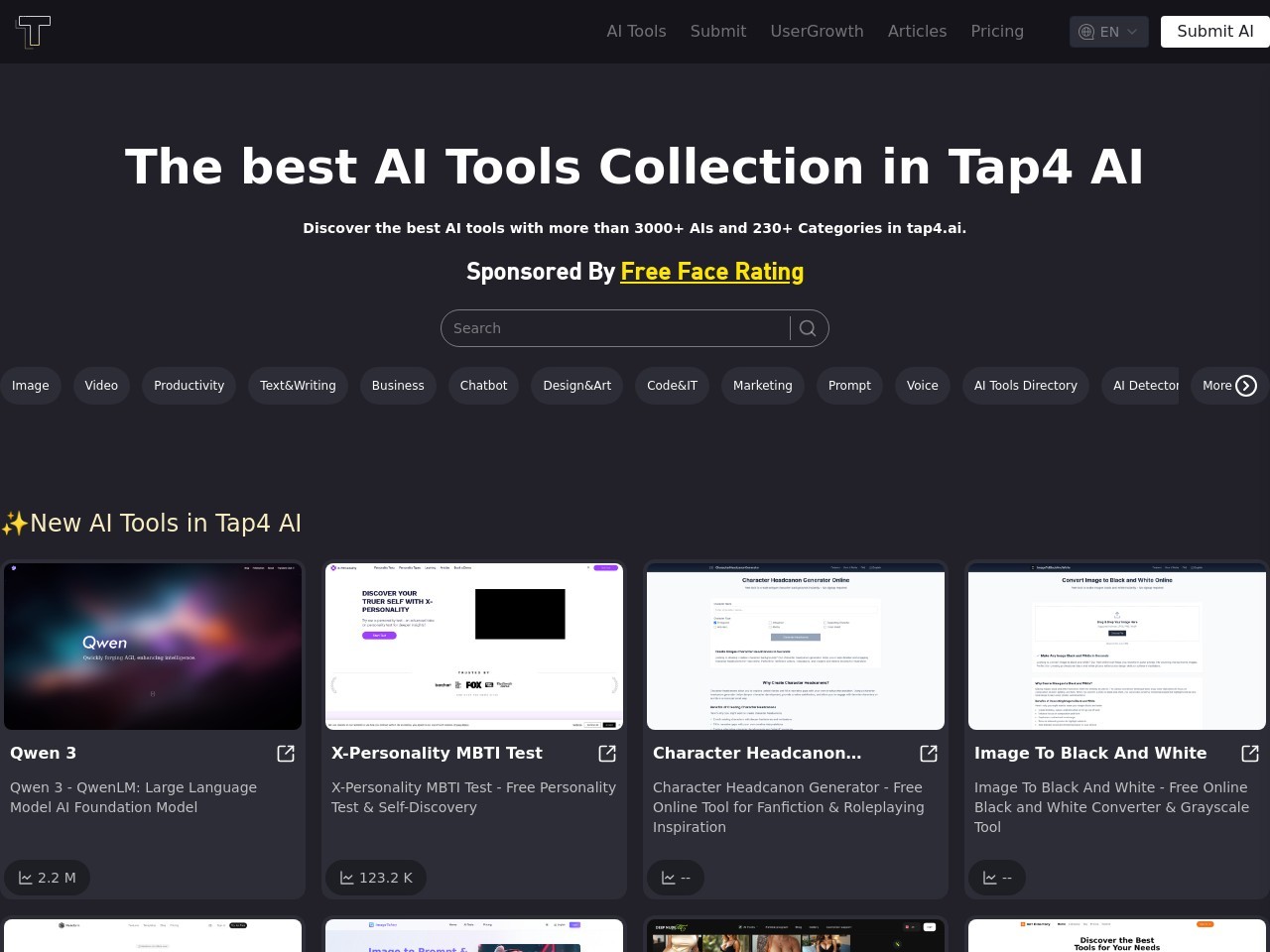Click the globe icon in language selector
This screenshot has width=1270, height=952.
click(x=1086, y=32)
